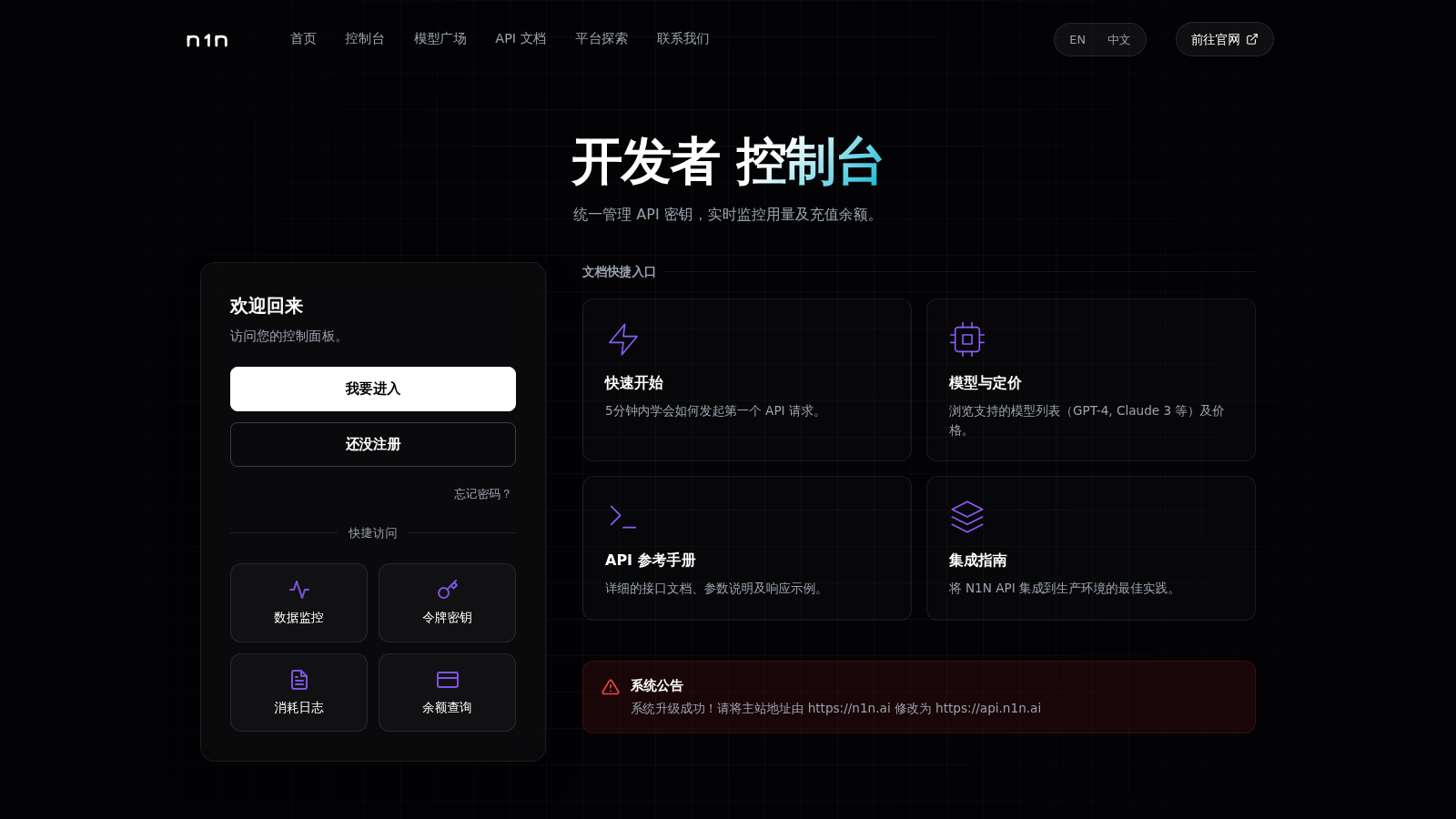
Task: Click the 将 N1N API 集成 description text
Action: (1065, 589)
